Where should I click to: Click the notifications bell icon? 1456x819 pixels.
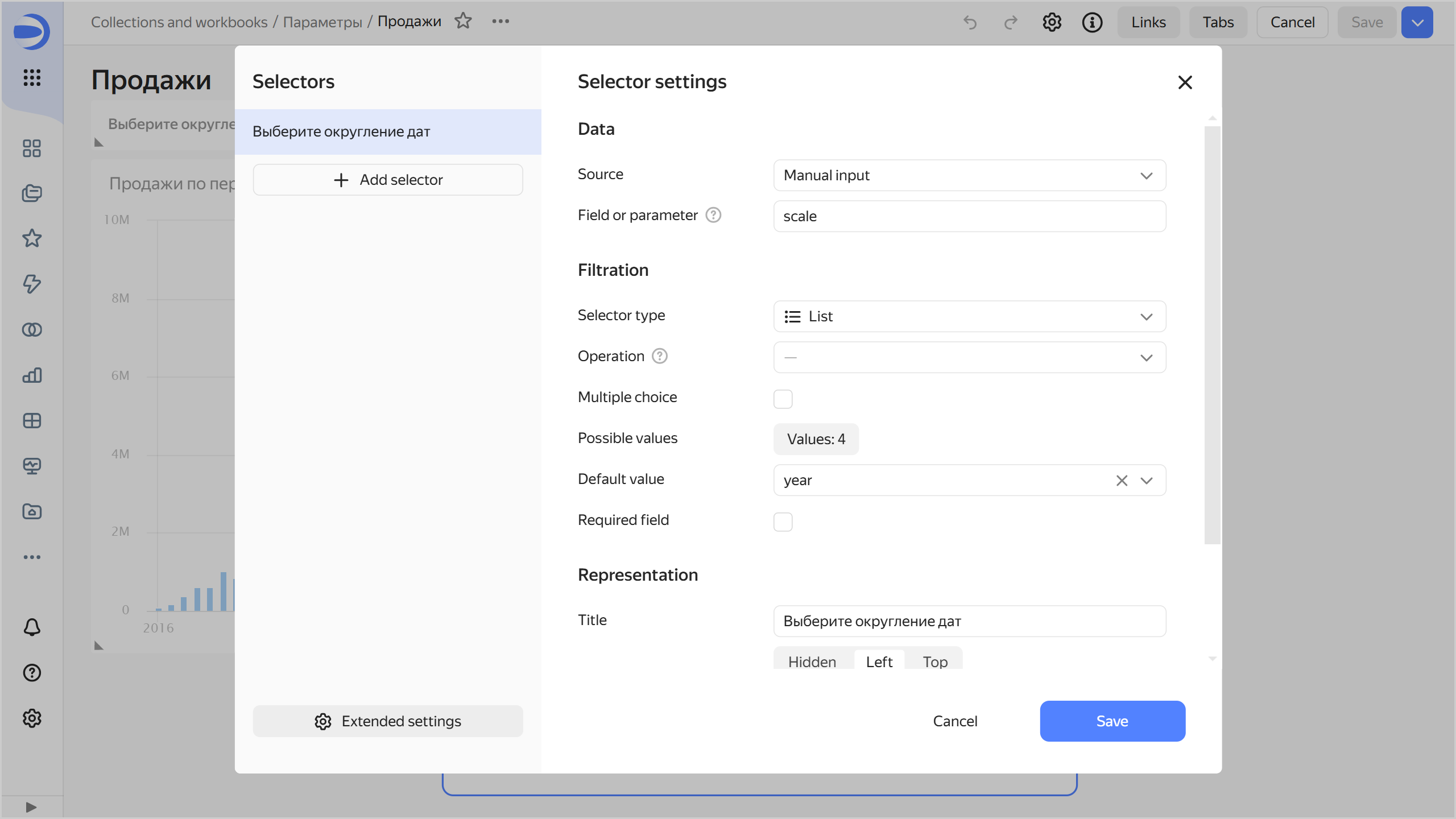coord(32,627)
